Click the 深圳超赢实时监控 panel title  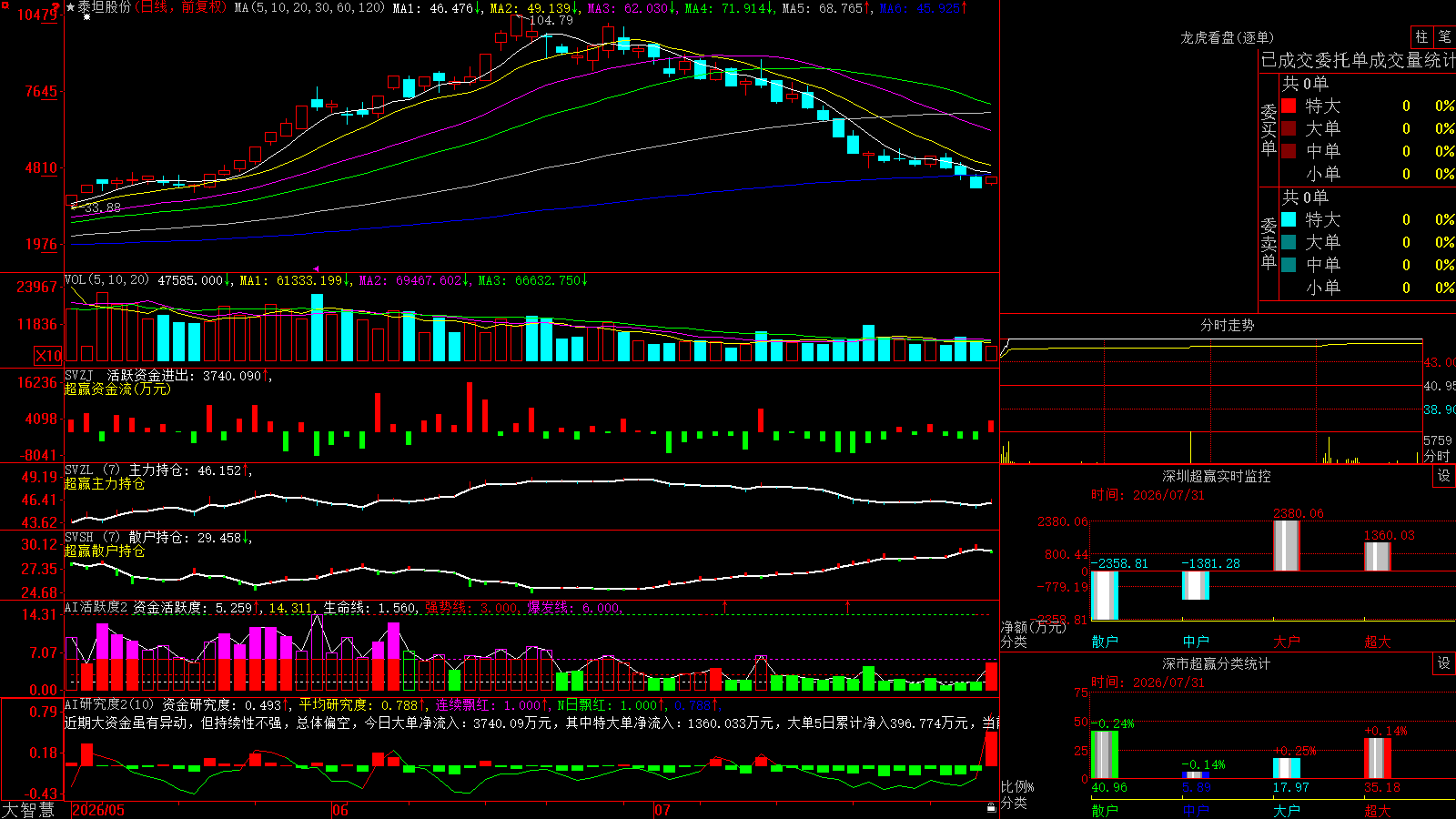click(1217, 476)
